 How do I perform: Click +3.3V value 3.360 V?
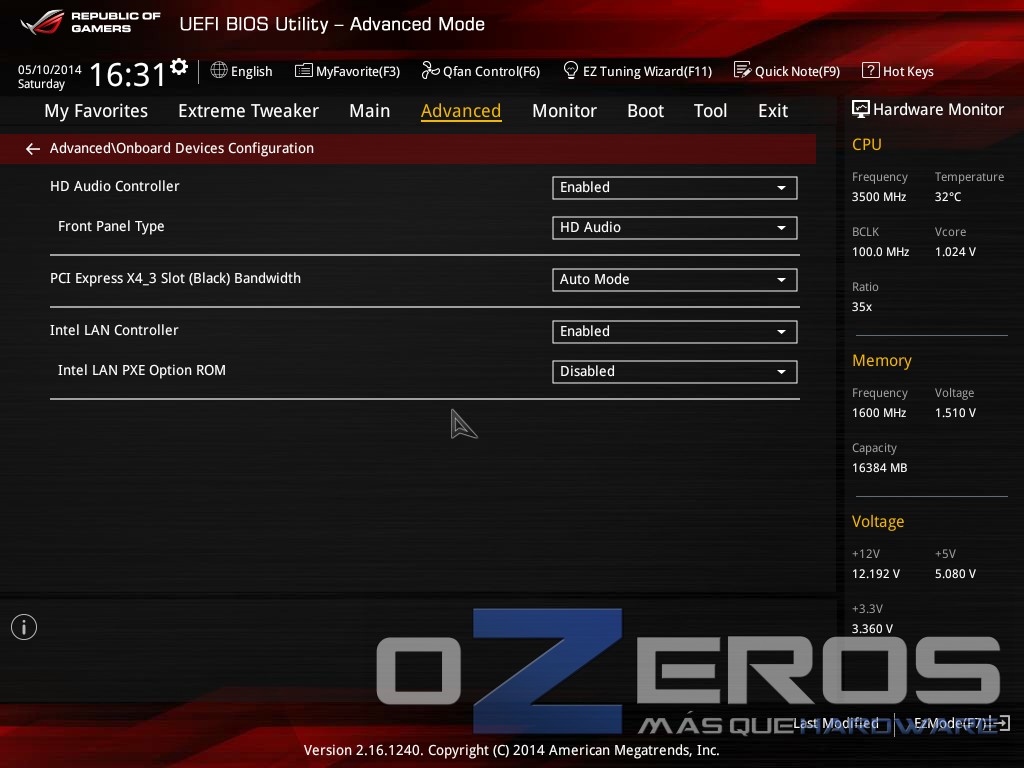click(x=872, y=628)
